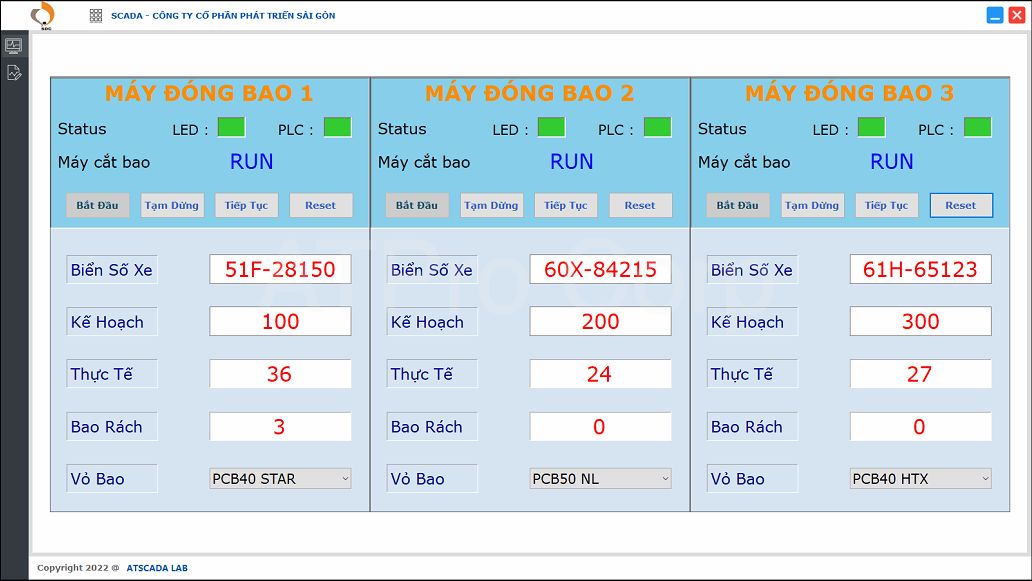This screenshot has width=1032, height=581.
Task: Click machine 2 PLC green indicator
Action: (x=658, y=127)
